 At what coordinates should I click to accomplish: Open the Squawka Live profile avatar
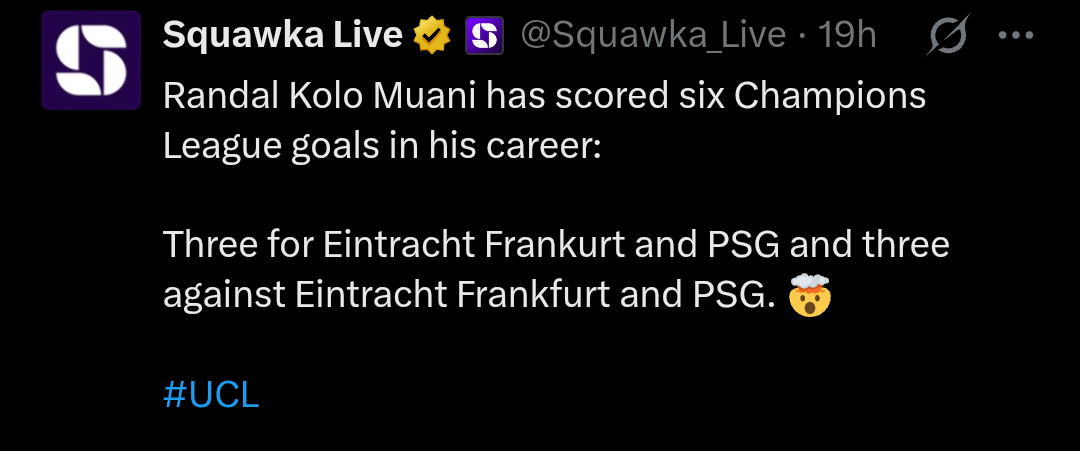(x=91, y=60)
